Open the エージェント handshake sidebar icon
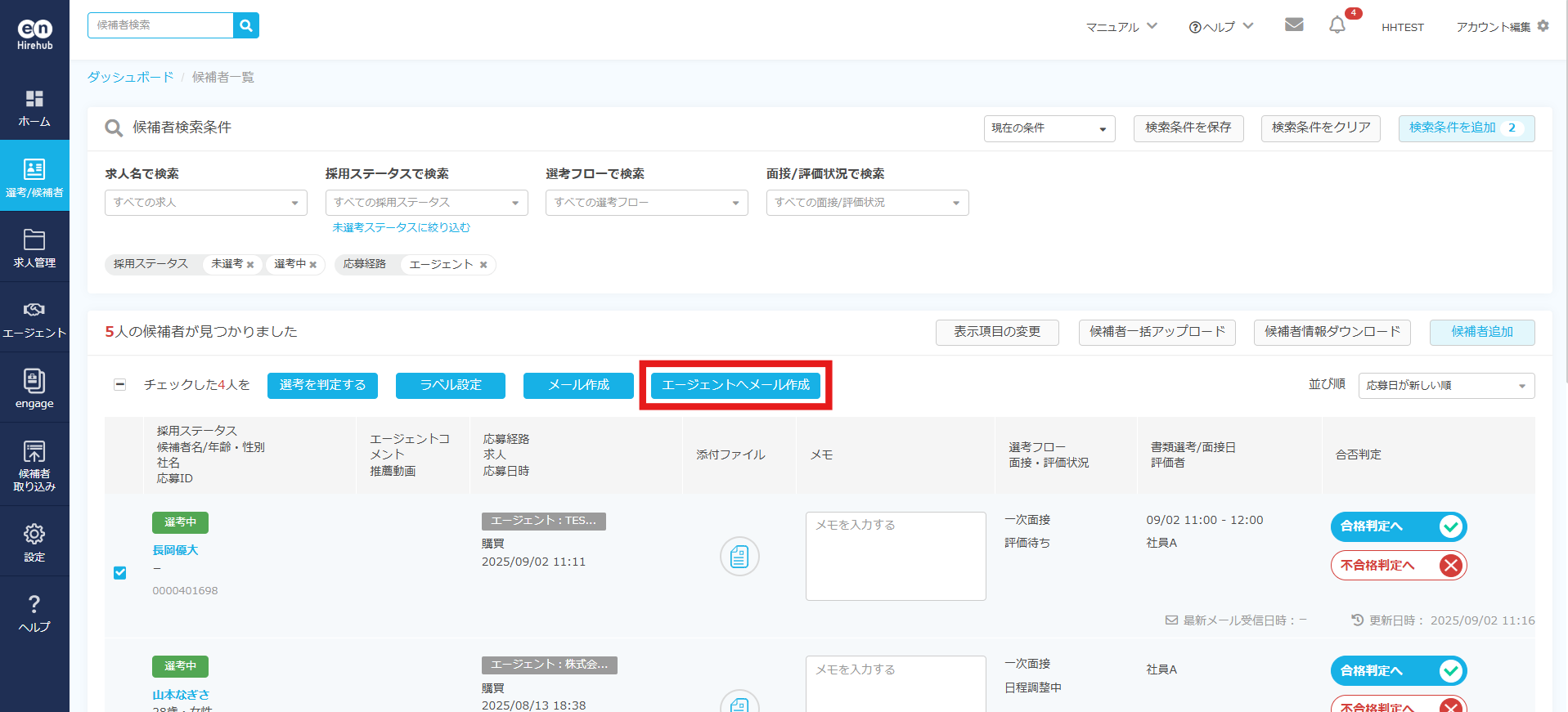This screenshot has width=1568, height=712. (34, 318)
